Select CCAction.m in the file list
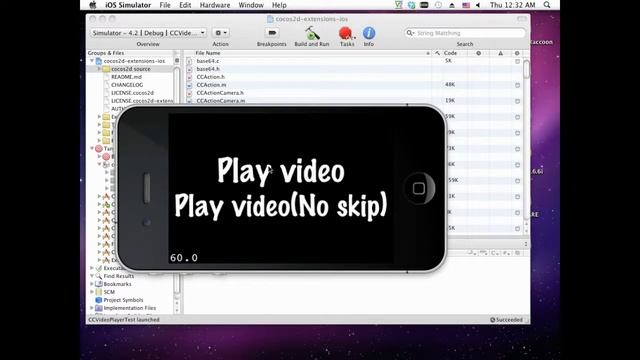 click(x=211, y=85)
